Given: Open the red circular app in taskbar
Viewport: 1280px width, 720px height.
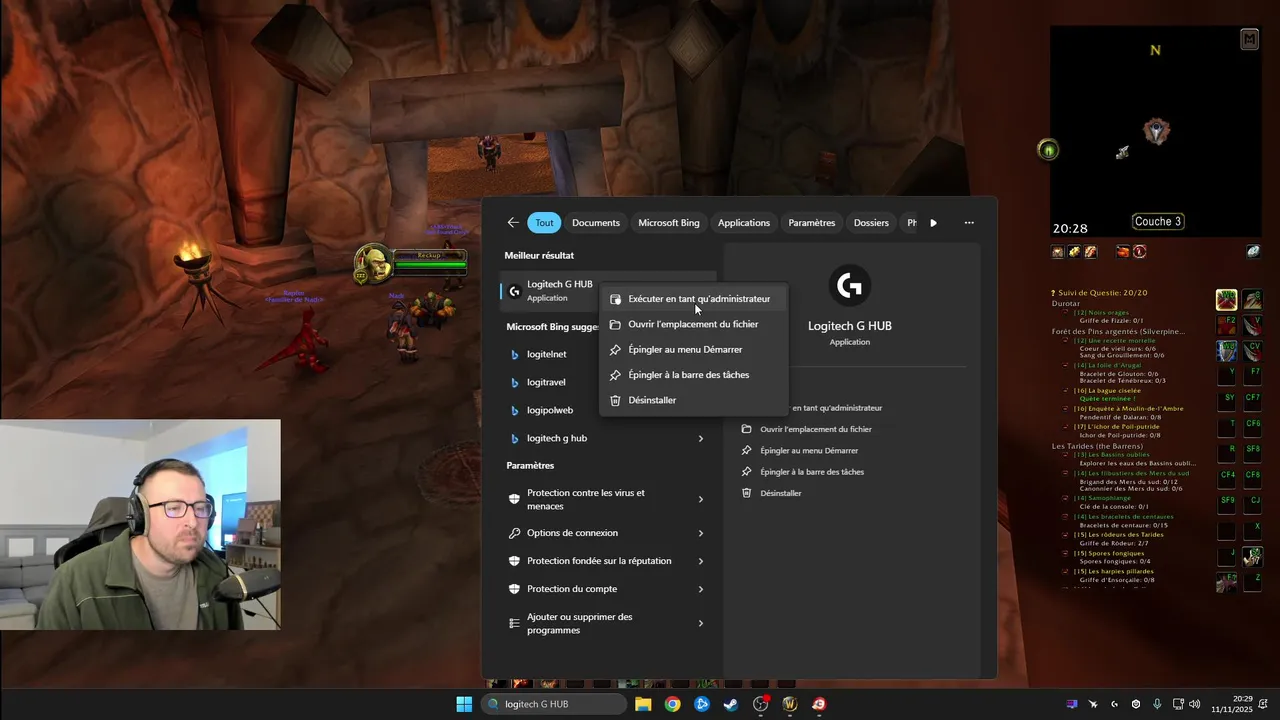Looking at the screenshot, I should (819, 704).
